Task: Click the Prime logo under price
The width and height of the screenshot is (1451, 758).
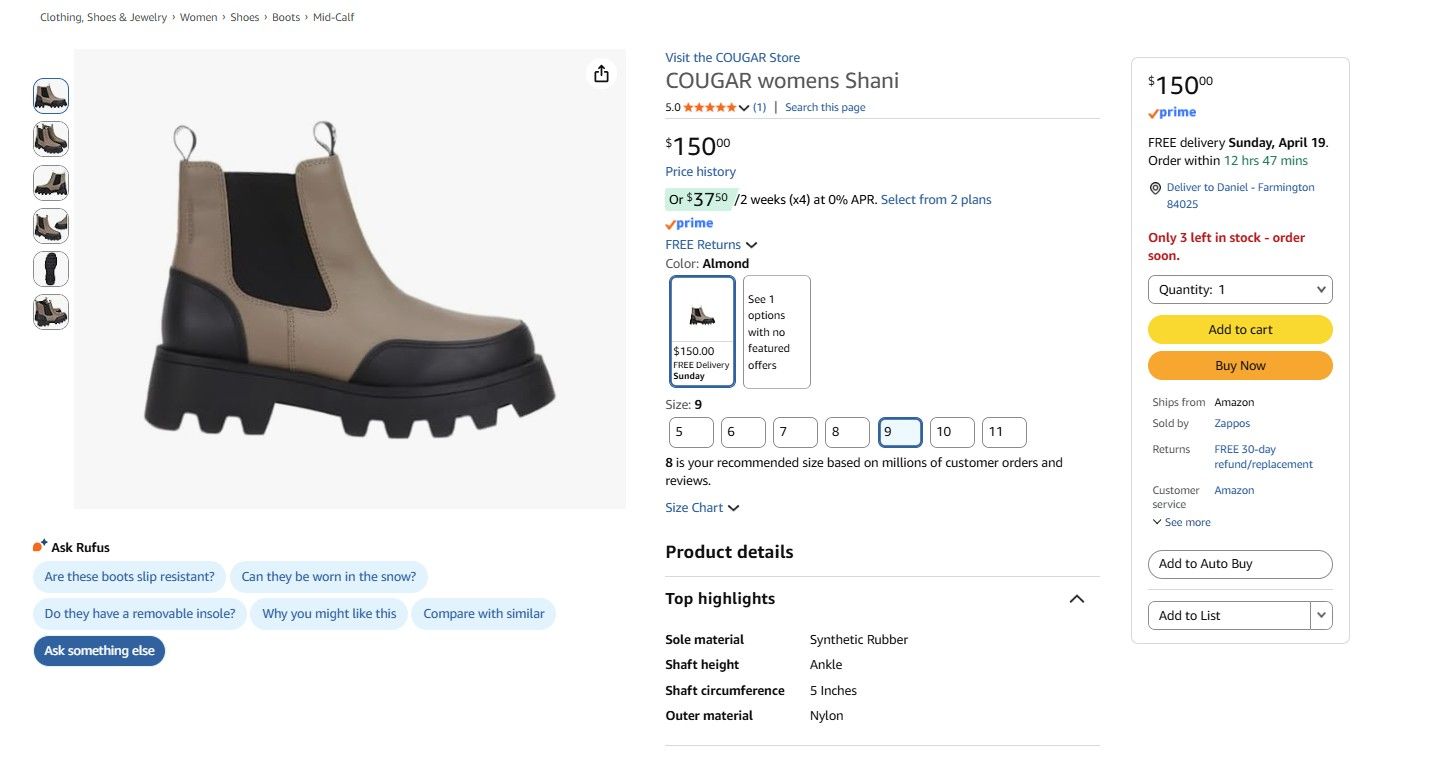Action: point(689,224)
